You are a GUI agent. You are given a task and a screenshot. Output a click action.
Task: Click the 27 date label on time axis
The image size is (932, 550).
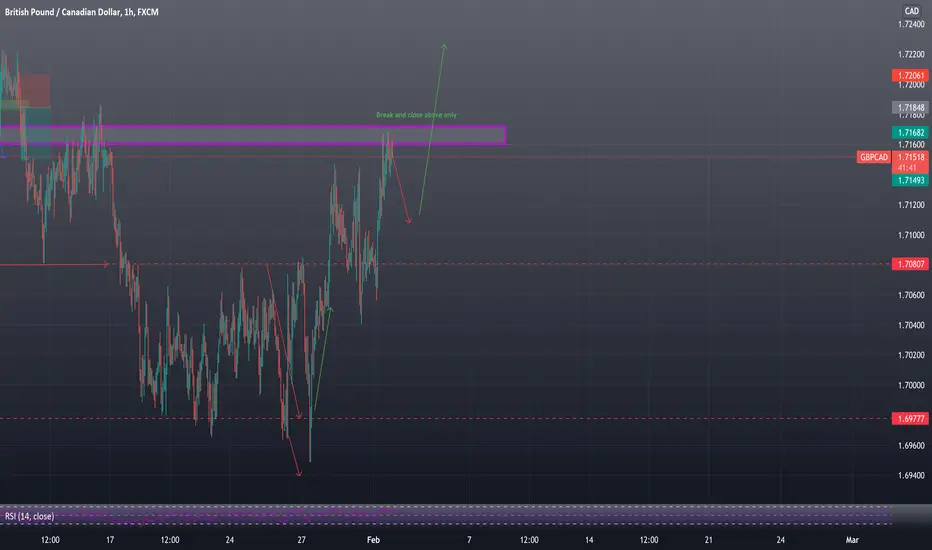(301, 540)
